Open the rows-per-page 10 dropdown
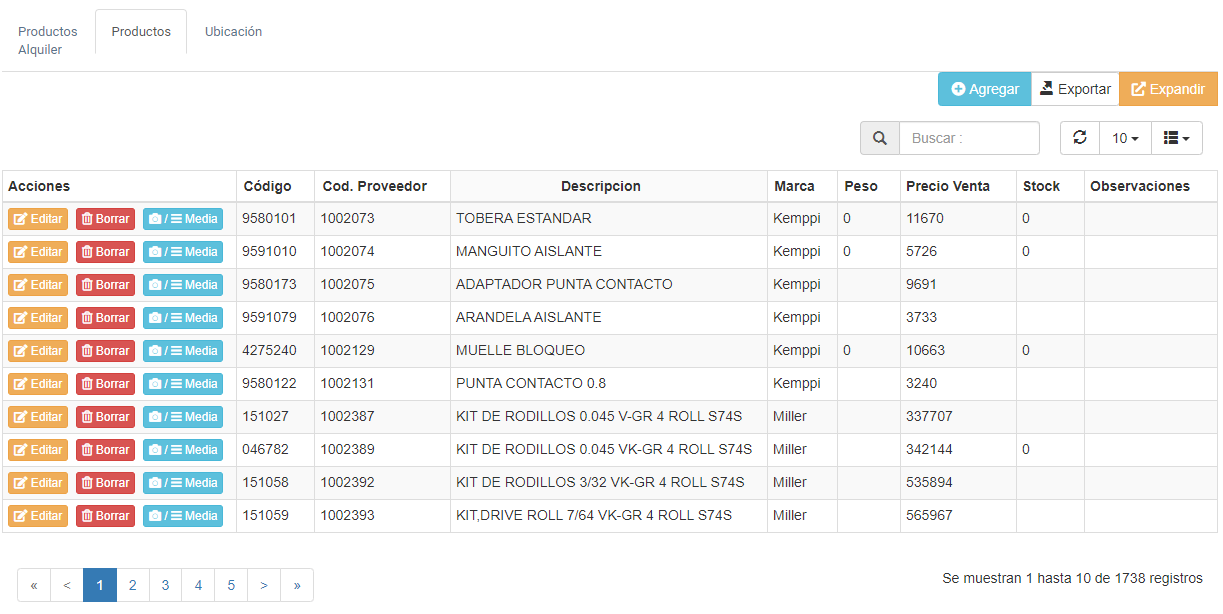 1125,138
